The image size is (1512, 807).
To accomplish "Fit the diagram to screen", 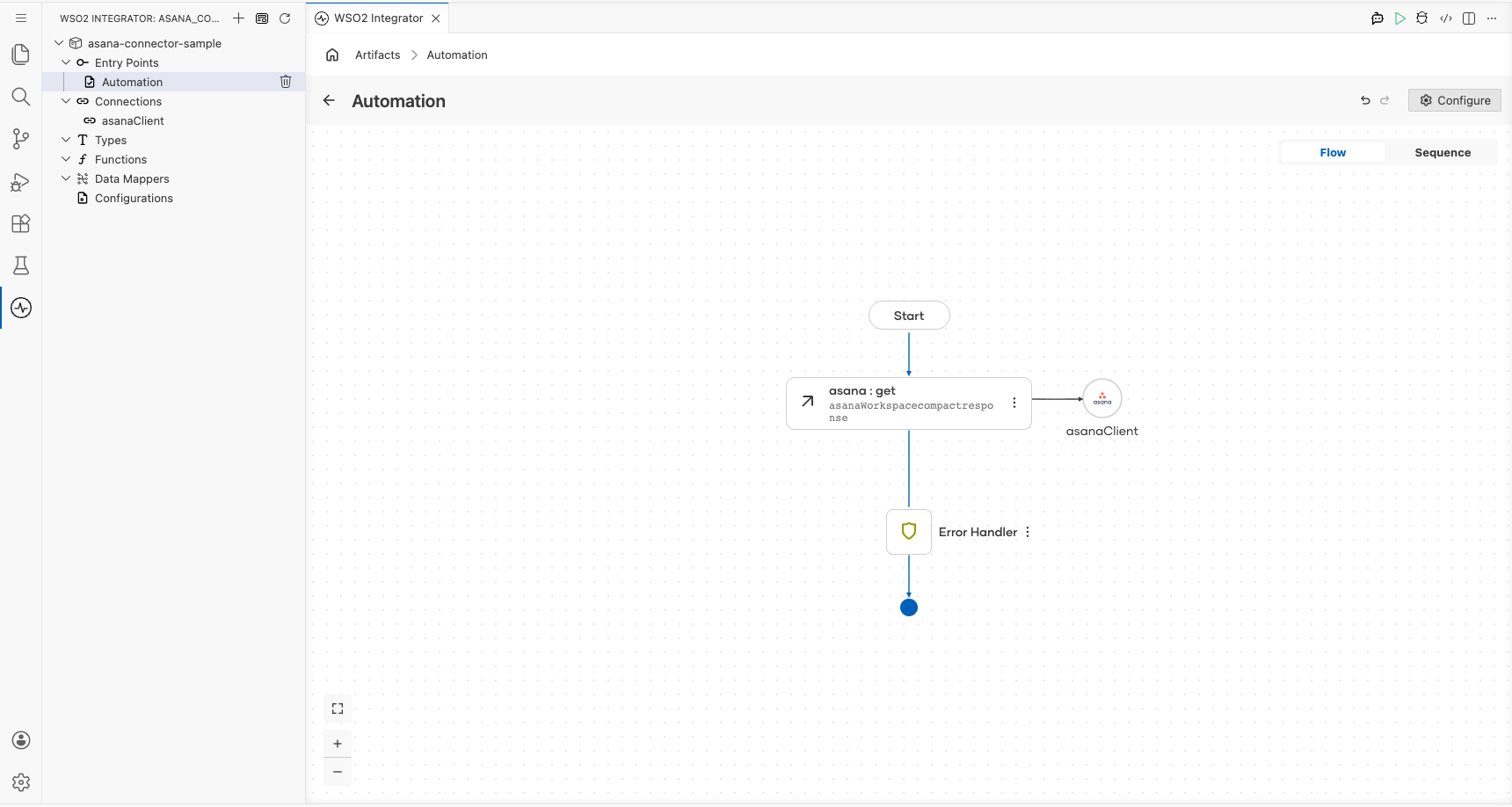I will click(x=338, y=709).
